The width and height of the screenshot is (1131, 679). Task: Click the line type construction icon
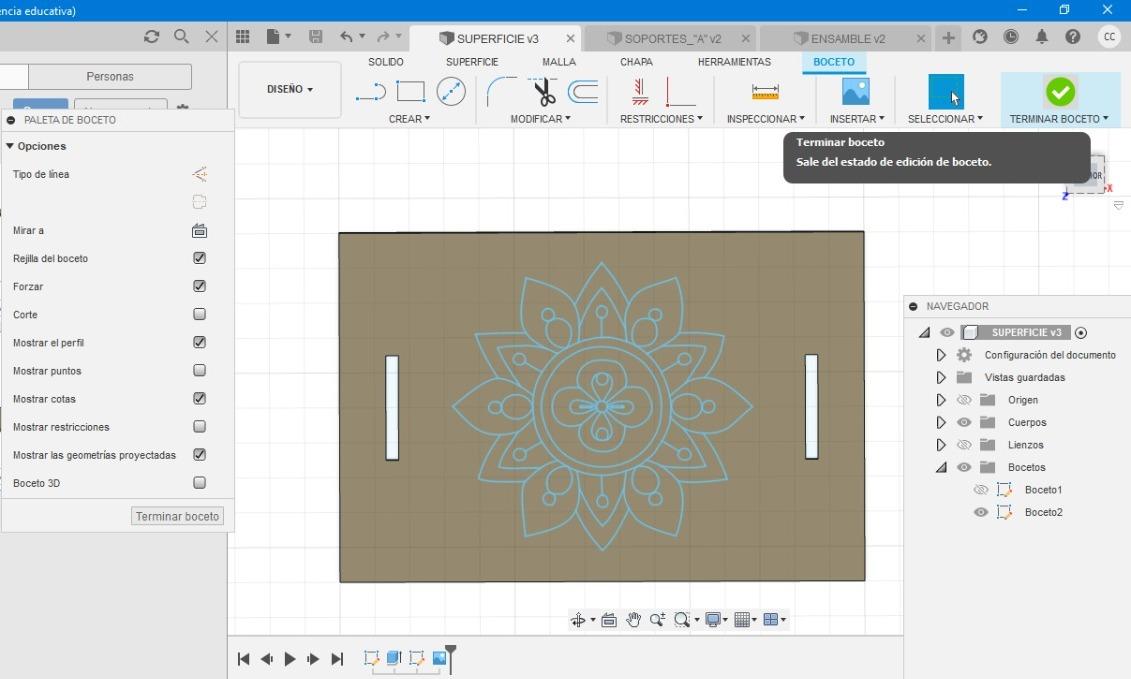coord(200,174)
